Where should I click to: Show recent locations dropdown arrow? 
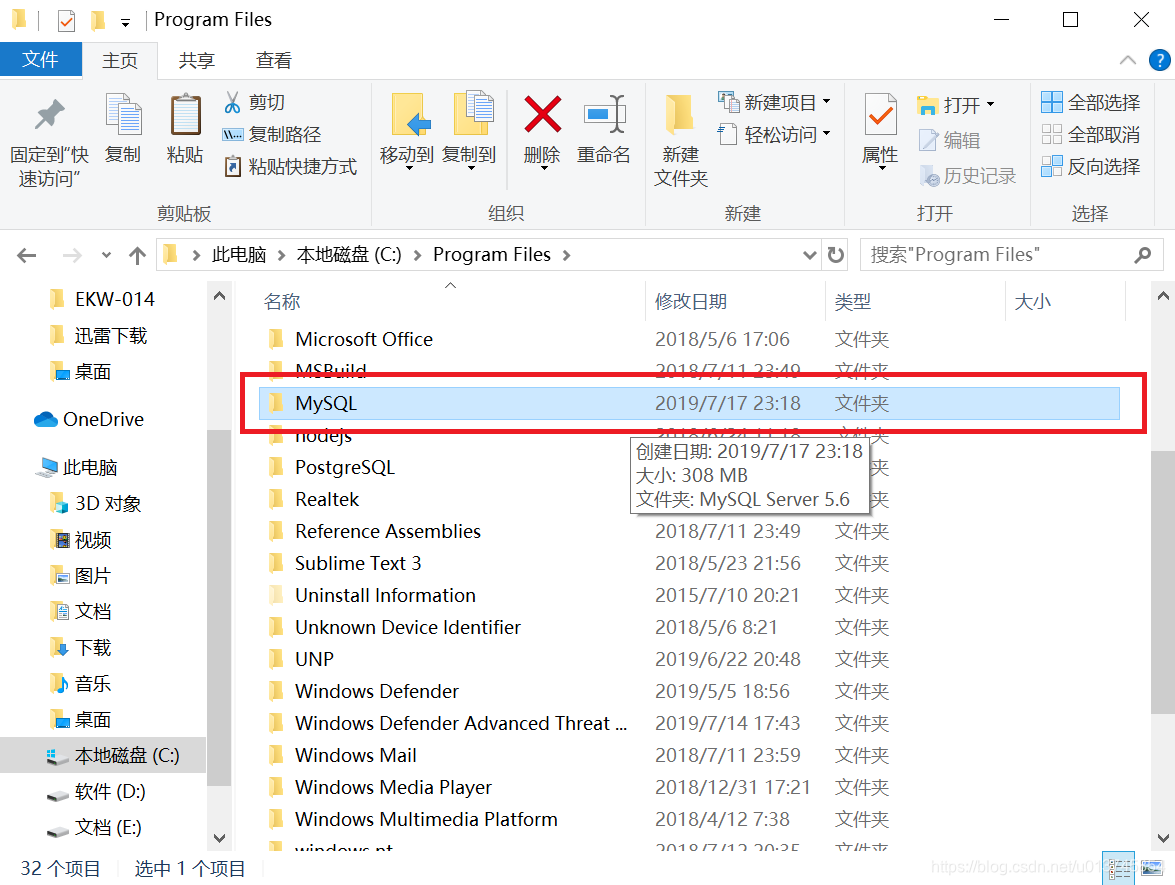coord(106,256)
